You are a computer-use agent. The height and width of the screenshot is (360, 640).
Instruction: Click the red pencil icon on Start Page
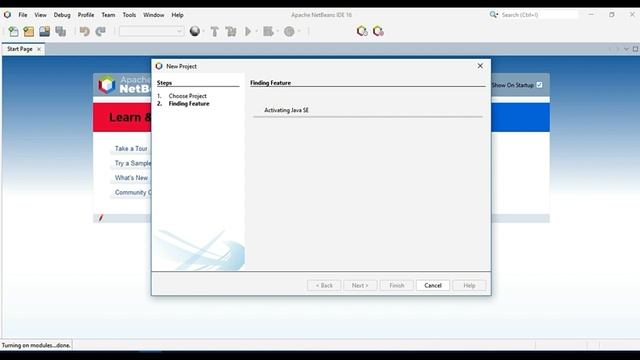click(100, 218)
